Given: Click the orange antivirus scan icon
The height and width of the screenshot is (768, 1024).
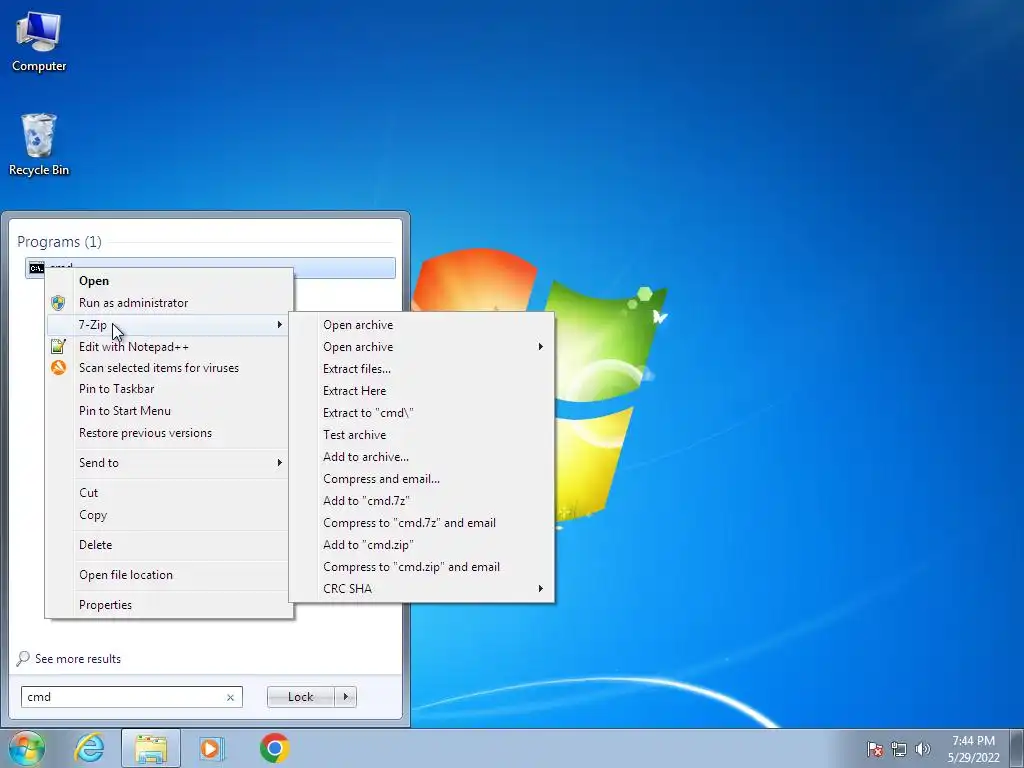Looking at the screenshot, I should point(58,368).
